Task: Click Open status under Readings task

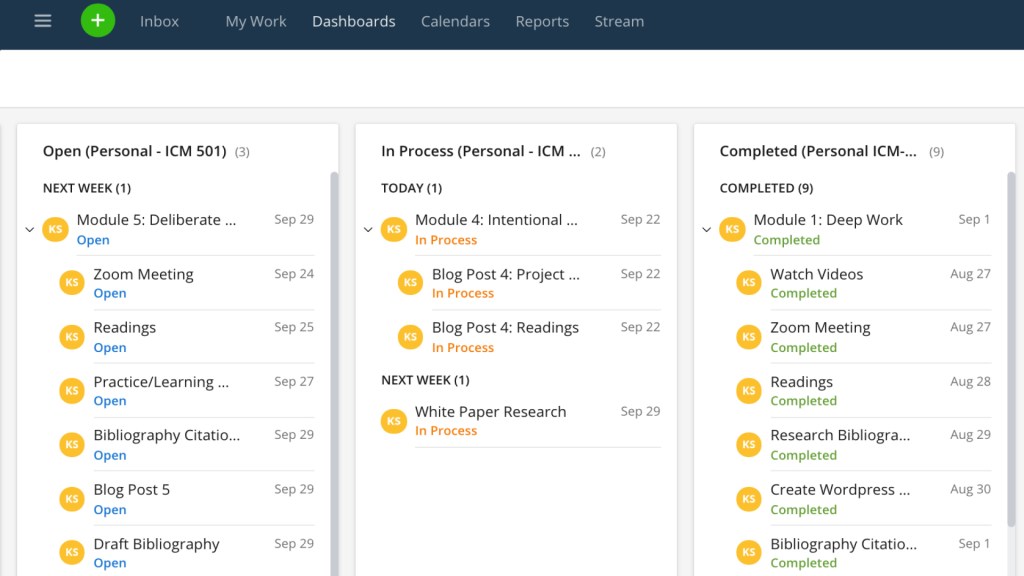Action: pos(110,348)
